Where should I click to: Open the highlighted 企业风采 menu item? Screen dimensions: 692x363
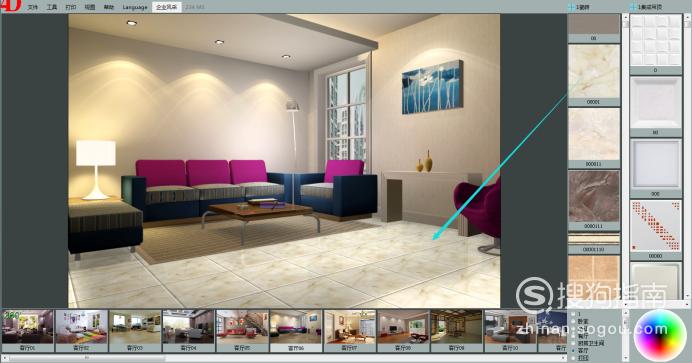point(166,7)
